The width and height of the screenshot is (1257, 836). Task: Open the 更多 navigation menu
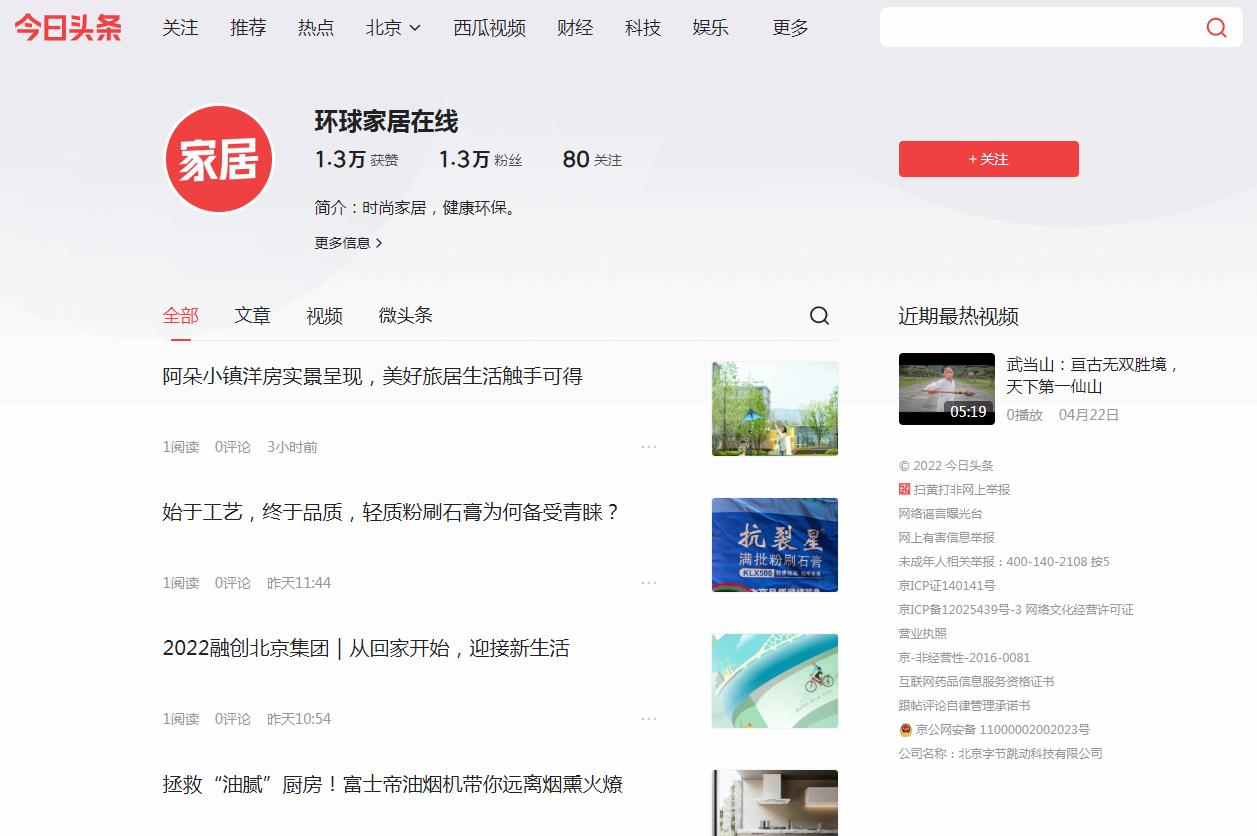(x=790, y=28)
